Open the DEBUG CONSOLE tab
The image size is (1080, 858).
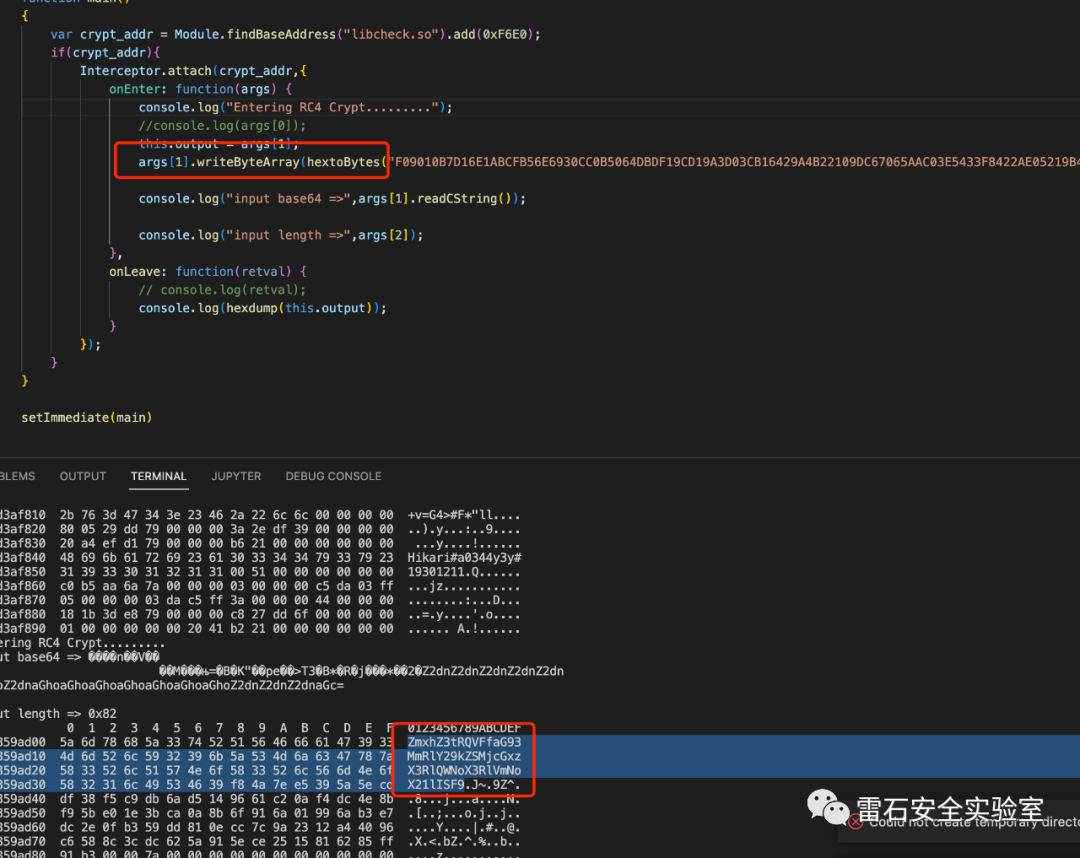tap(333, 476)
